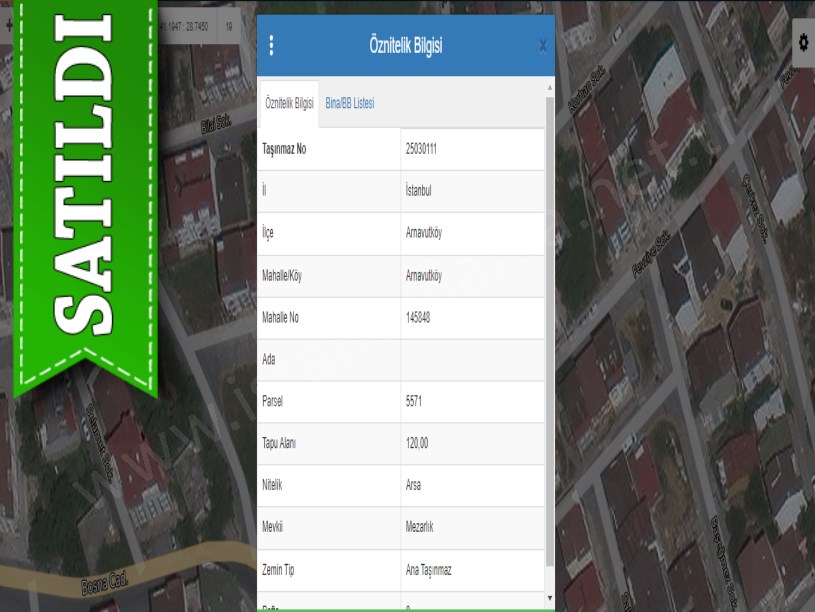Open the three-dot menu in panel header
This screenshot has width=815, height=612.
tap(272, 46)
